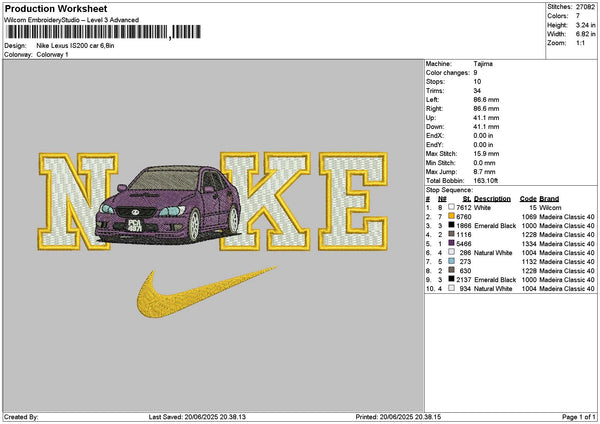Image resolution: width=600 pixels, height=424 pixels.
Task: Click the 'Last Saved: 20/06/2025 20.38.13' text
Action: coord(197,417)
